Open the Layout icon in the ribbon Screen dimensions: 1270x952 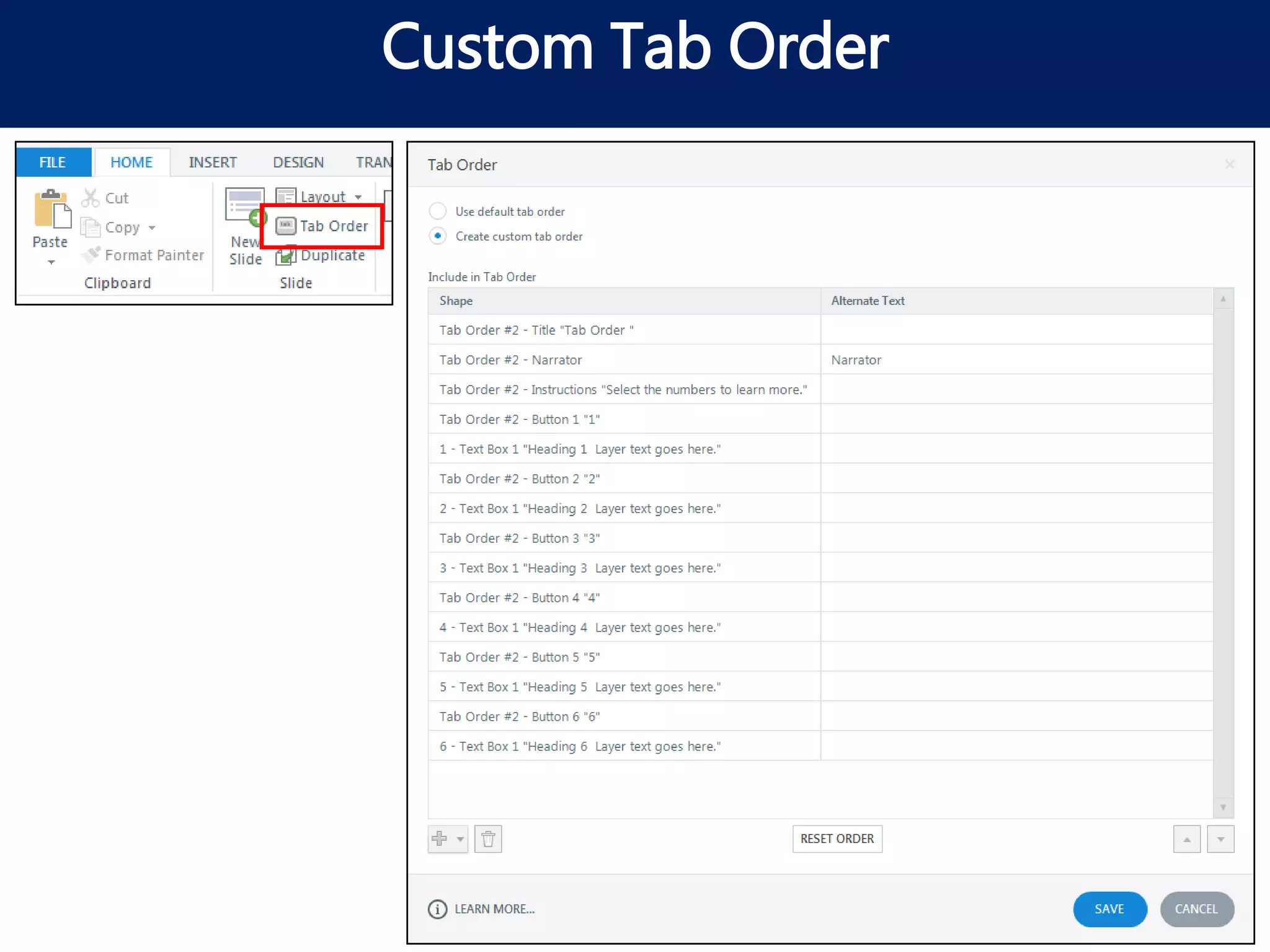(285, 196)
